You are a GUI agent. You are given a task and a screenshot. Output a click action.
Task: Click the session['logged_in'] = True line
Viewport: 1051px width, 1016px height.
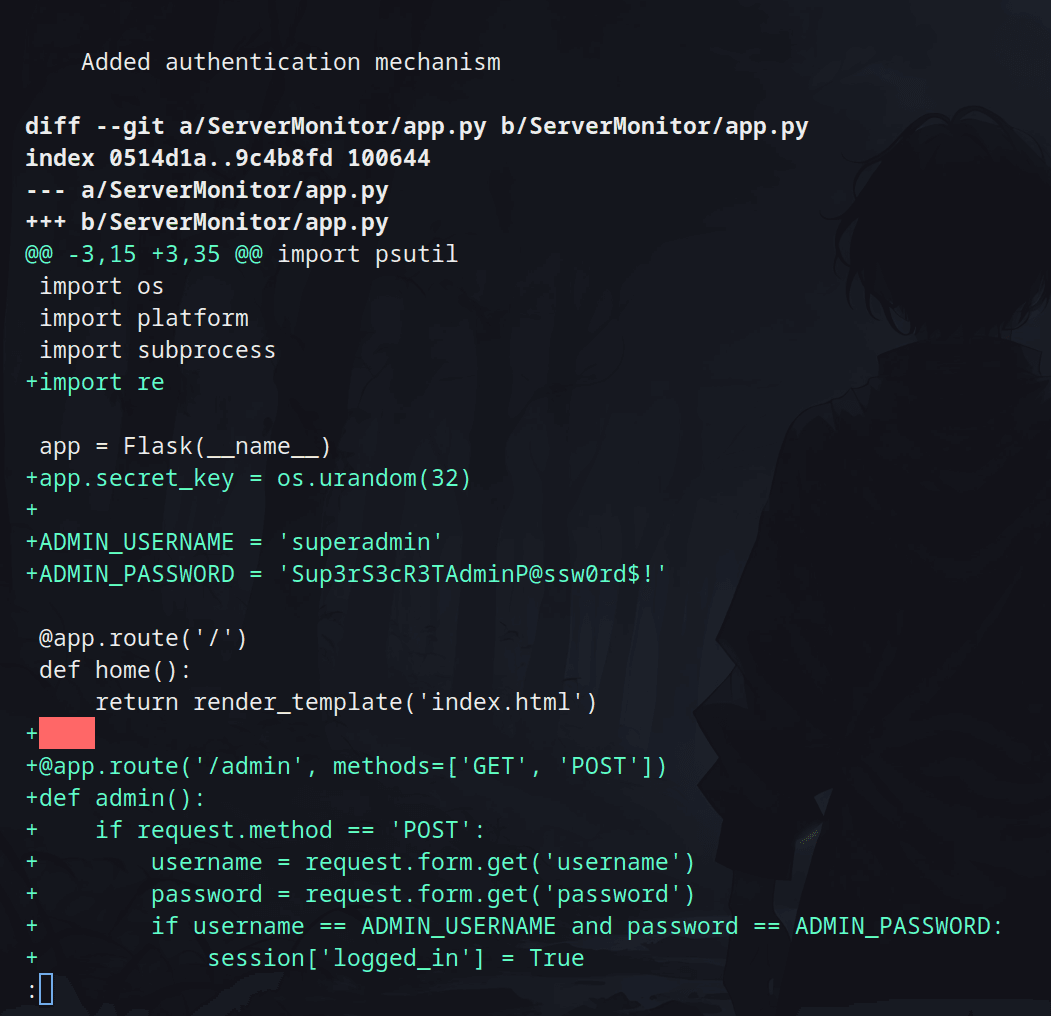tap(395, 958)
